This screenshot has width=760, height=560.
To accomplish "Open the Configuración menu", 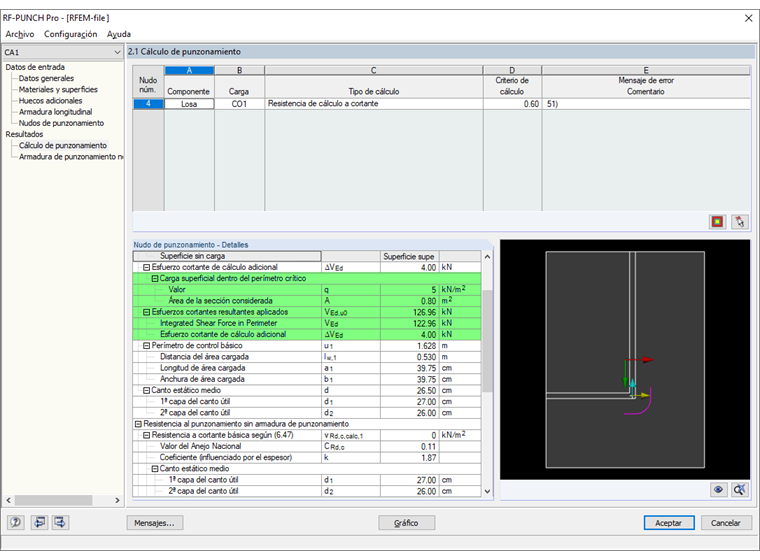I will [x=71, y=34].
